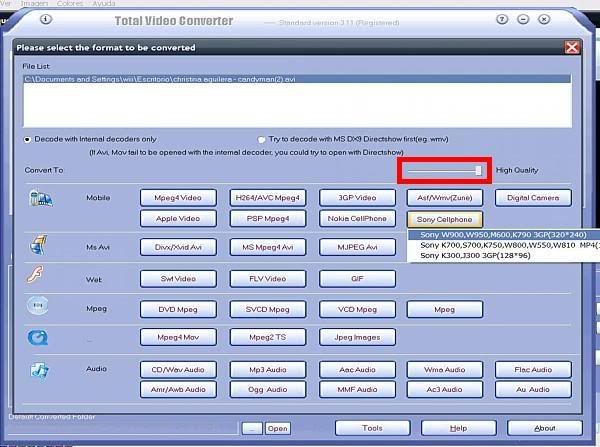Click Asf/Wmv(Zune) button

[x=444, y=198]
